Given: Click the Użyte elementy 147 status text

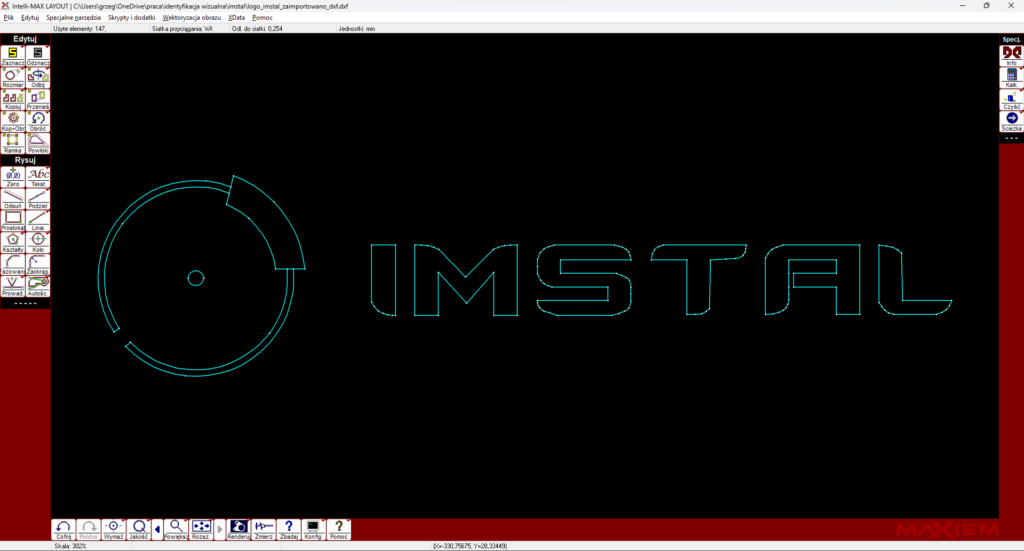Looking at the screenshot, I should point(80,29).
